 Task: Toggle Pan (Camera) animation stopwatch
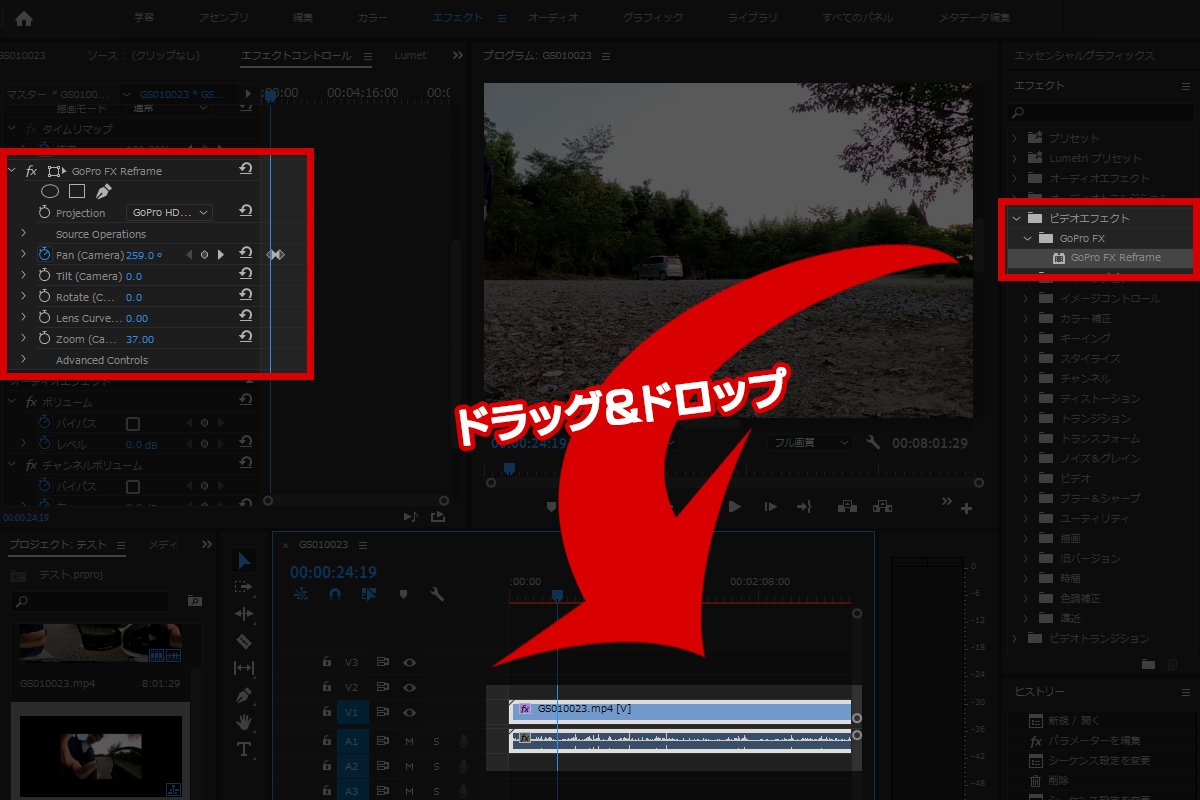click(44, 255)
